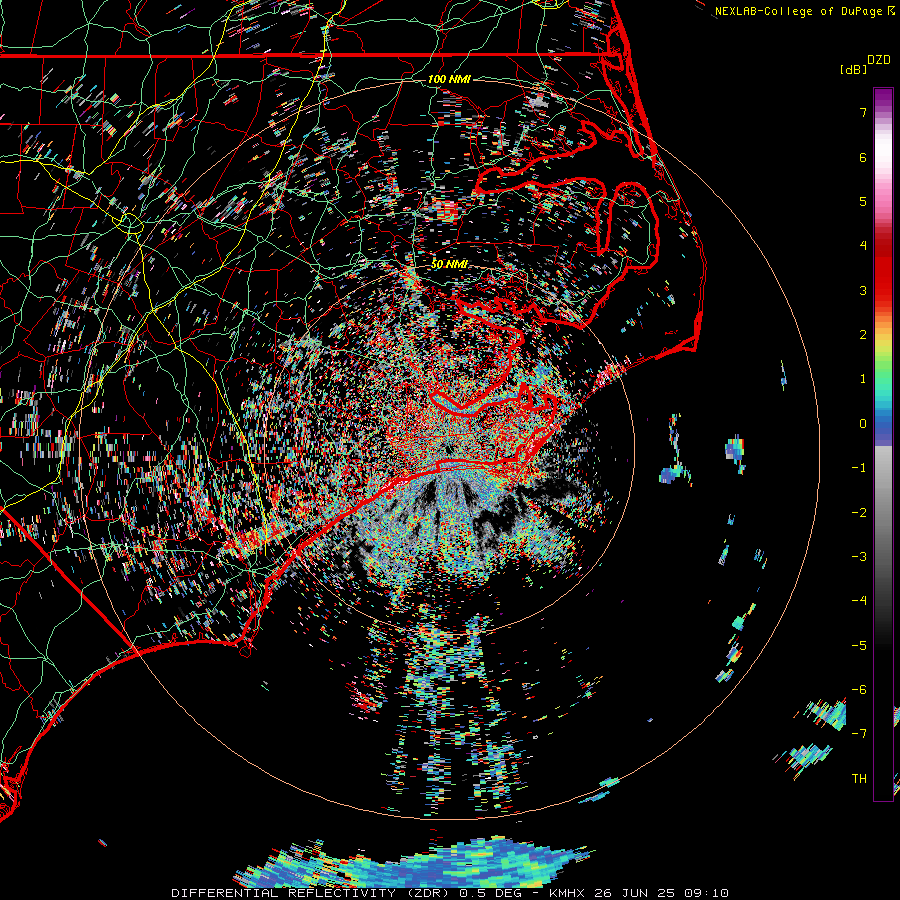Click the color scale value -5

coord(859,646)
